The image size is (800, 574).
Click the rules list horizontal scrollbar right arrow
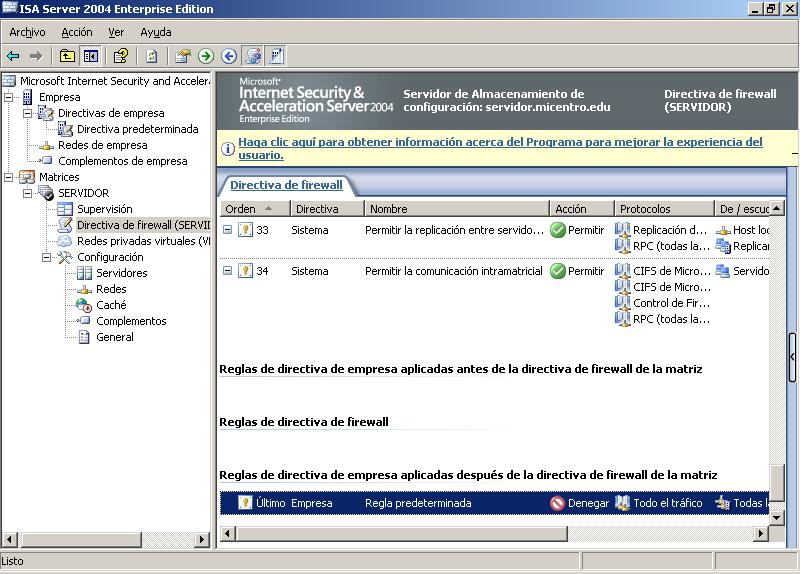[x=762, y=533]
